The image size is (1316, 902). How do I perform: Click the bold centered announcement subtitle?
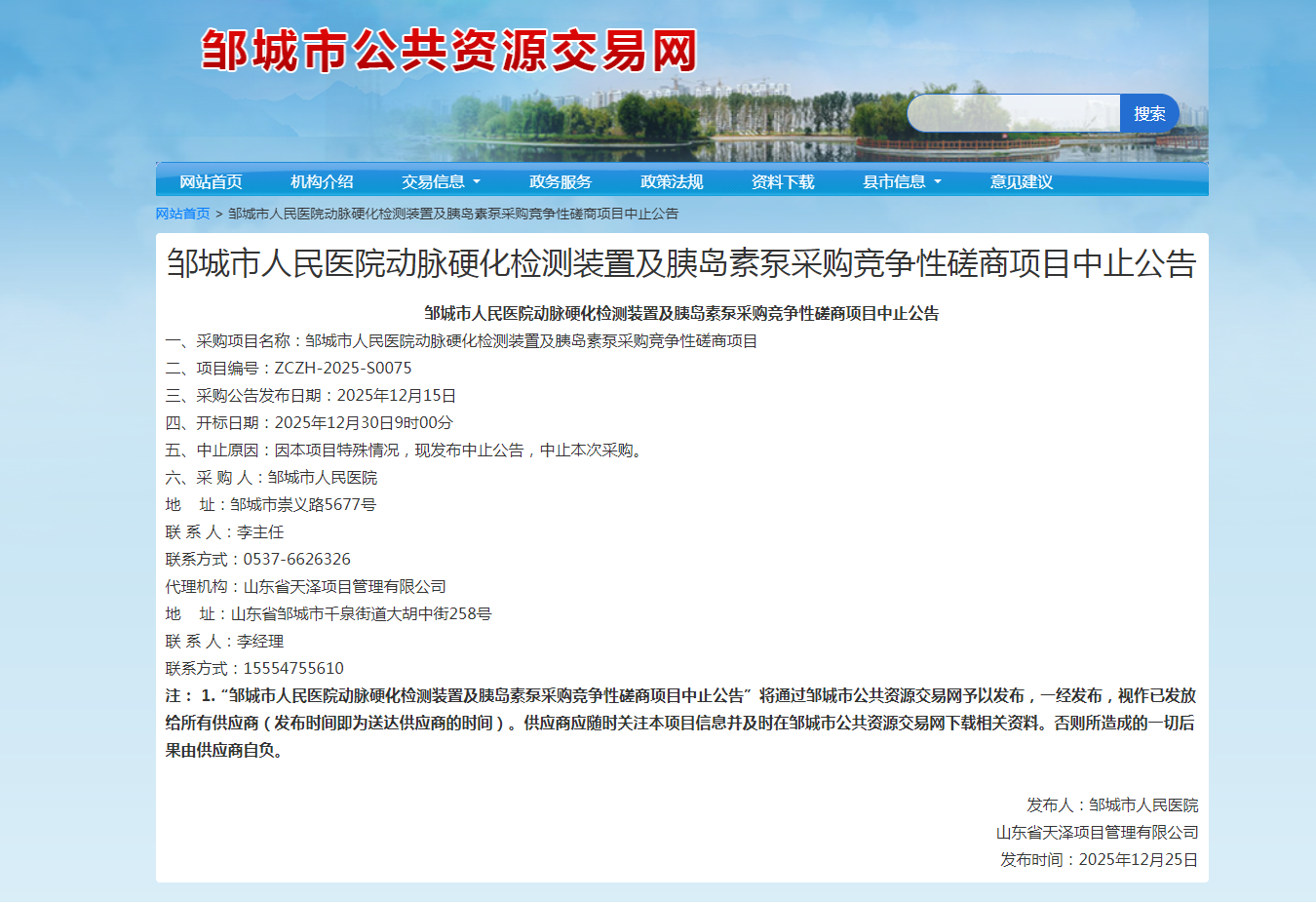[681, 313]
